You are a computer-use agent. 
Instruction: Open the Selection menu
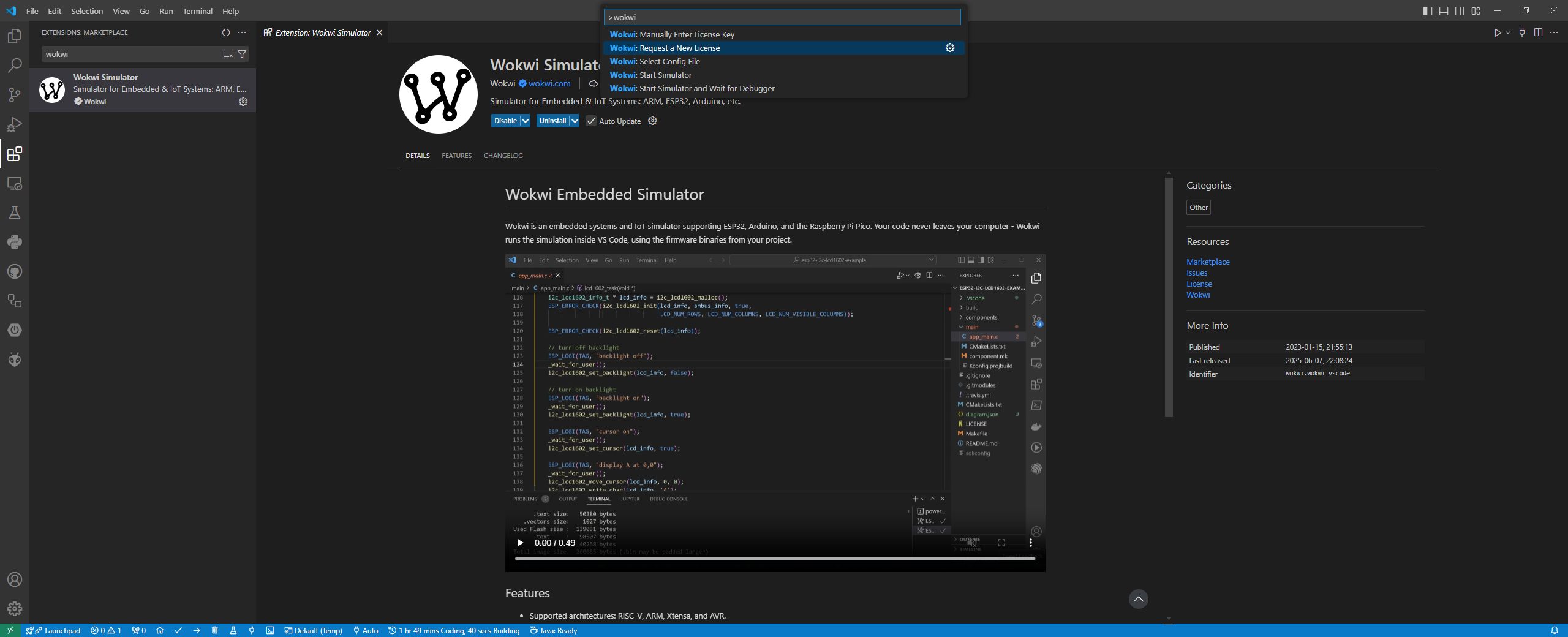click(87, 11)
